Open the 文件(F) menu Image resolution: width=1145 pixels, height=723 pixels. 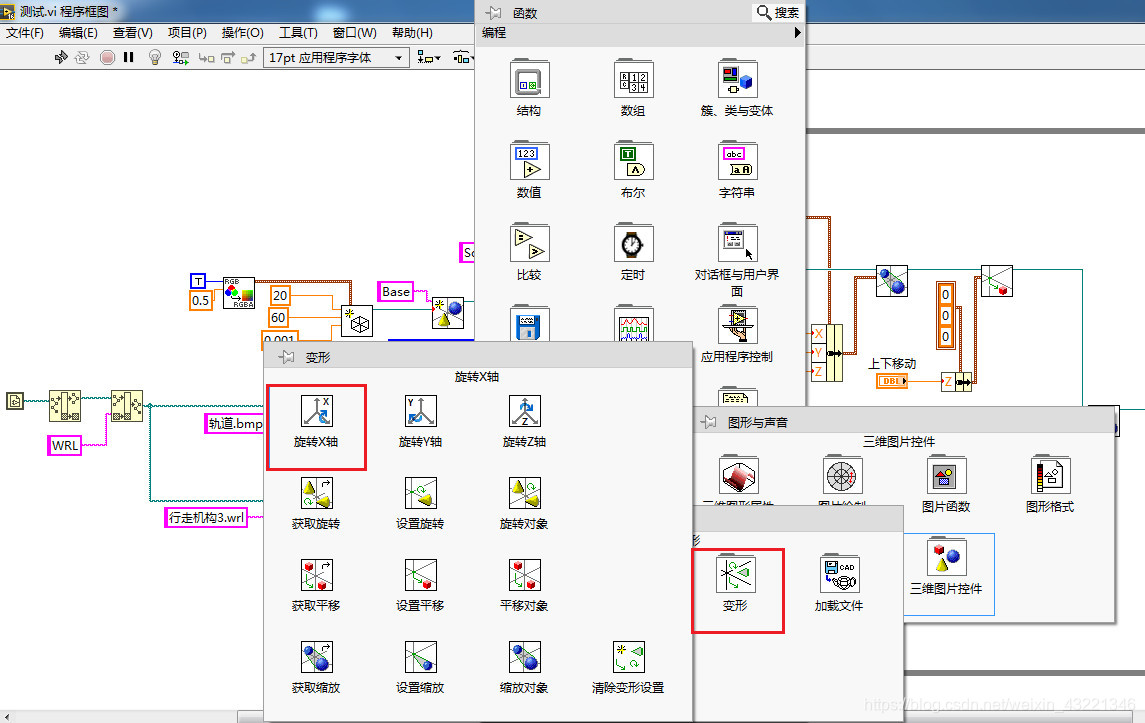(25, 33)
